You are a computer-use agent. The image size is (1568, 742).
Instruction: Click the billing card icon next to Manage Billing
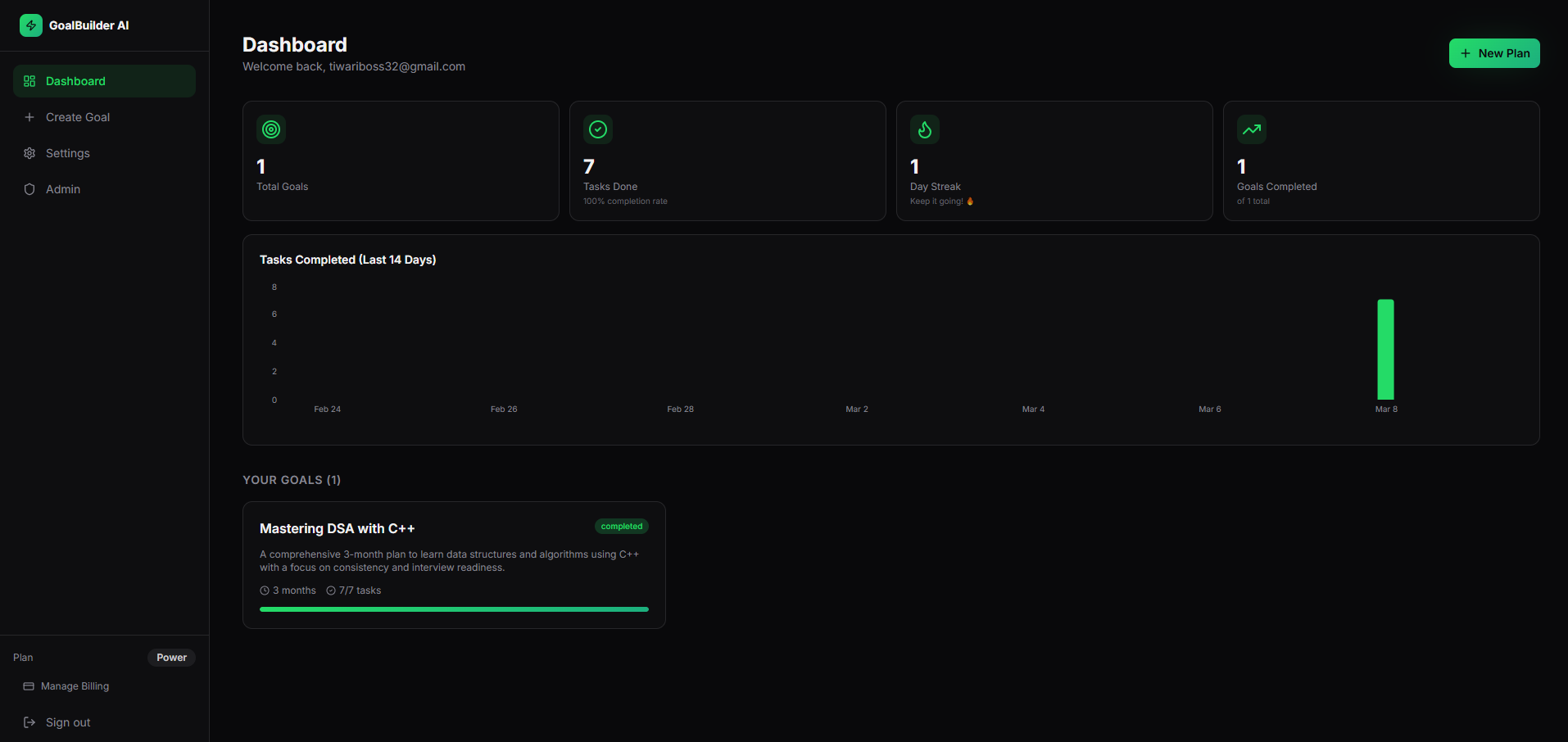[29, 686]
